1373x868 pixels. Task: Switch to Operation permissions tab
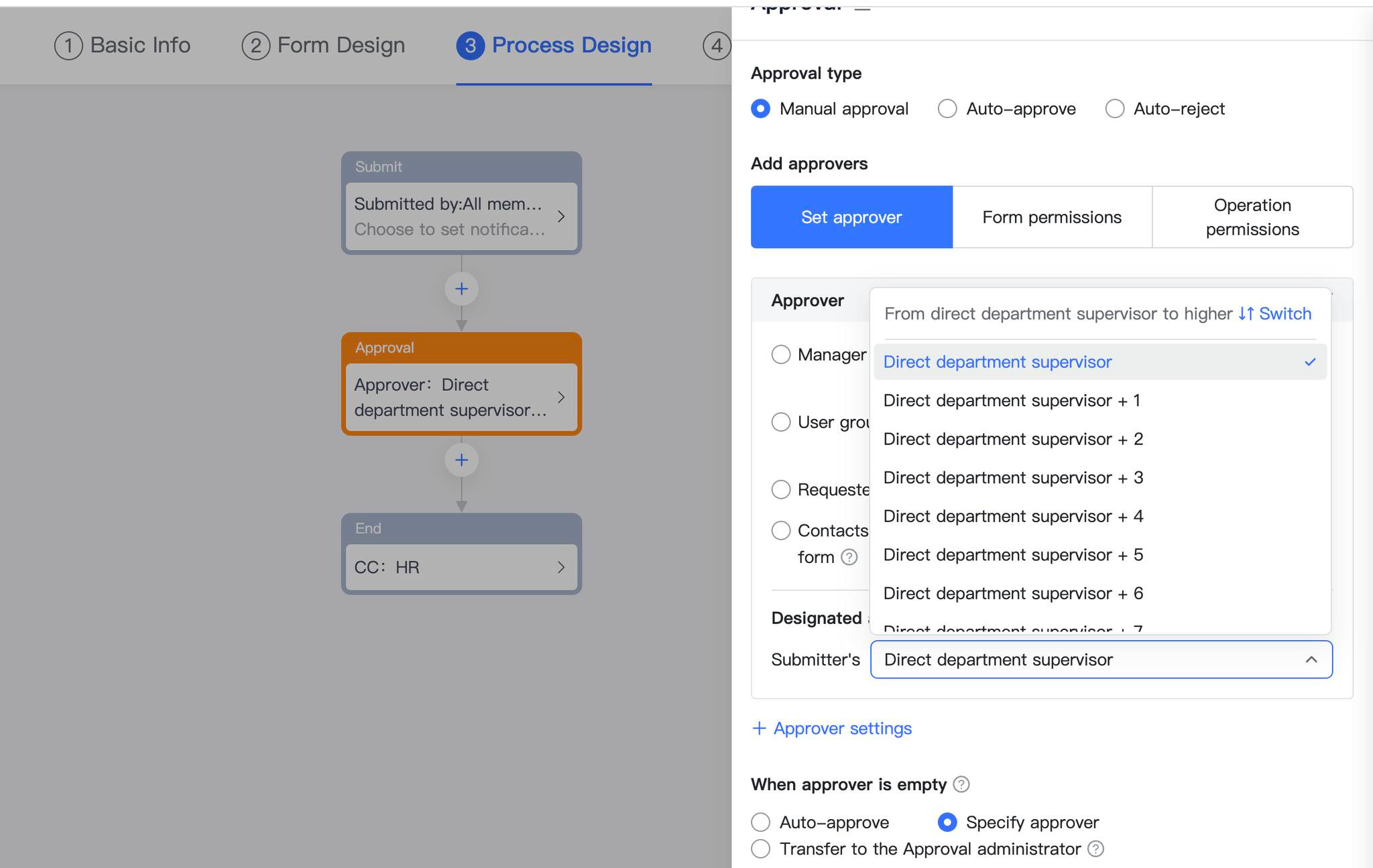click(1252, 217)
